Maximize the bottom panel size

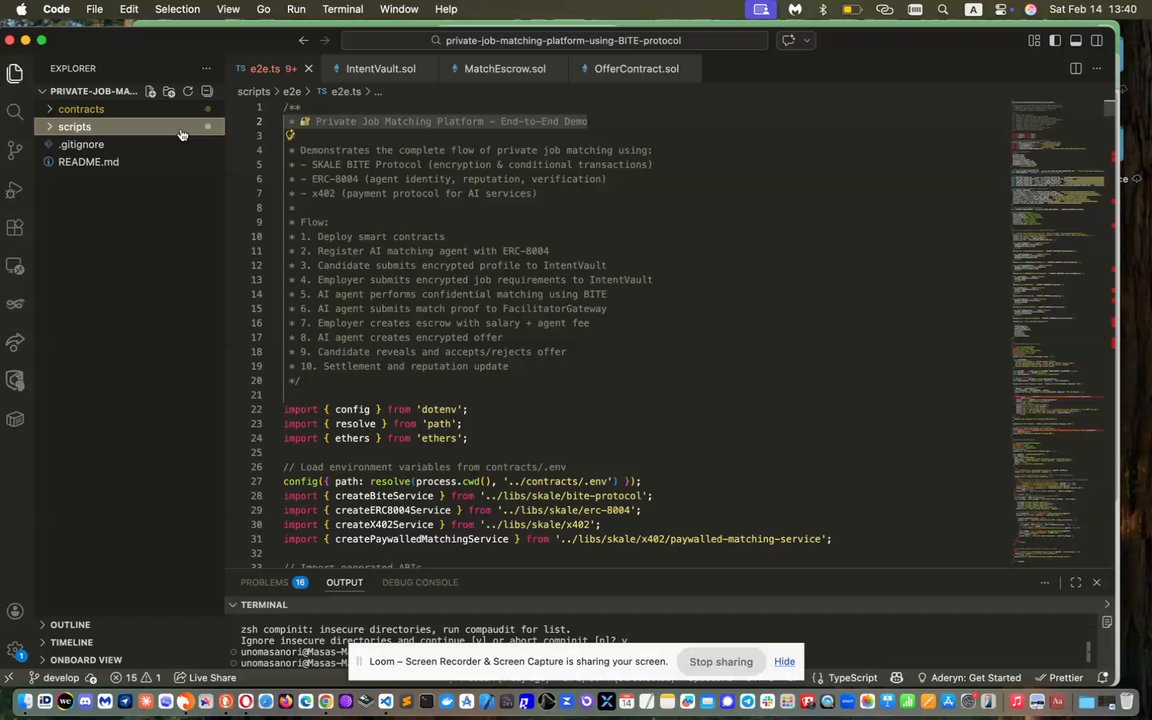click(1076, 582)
